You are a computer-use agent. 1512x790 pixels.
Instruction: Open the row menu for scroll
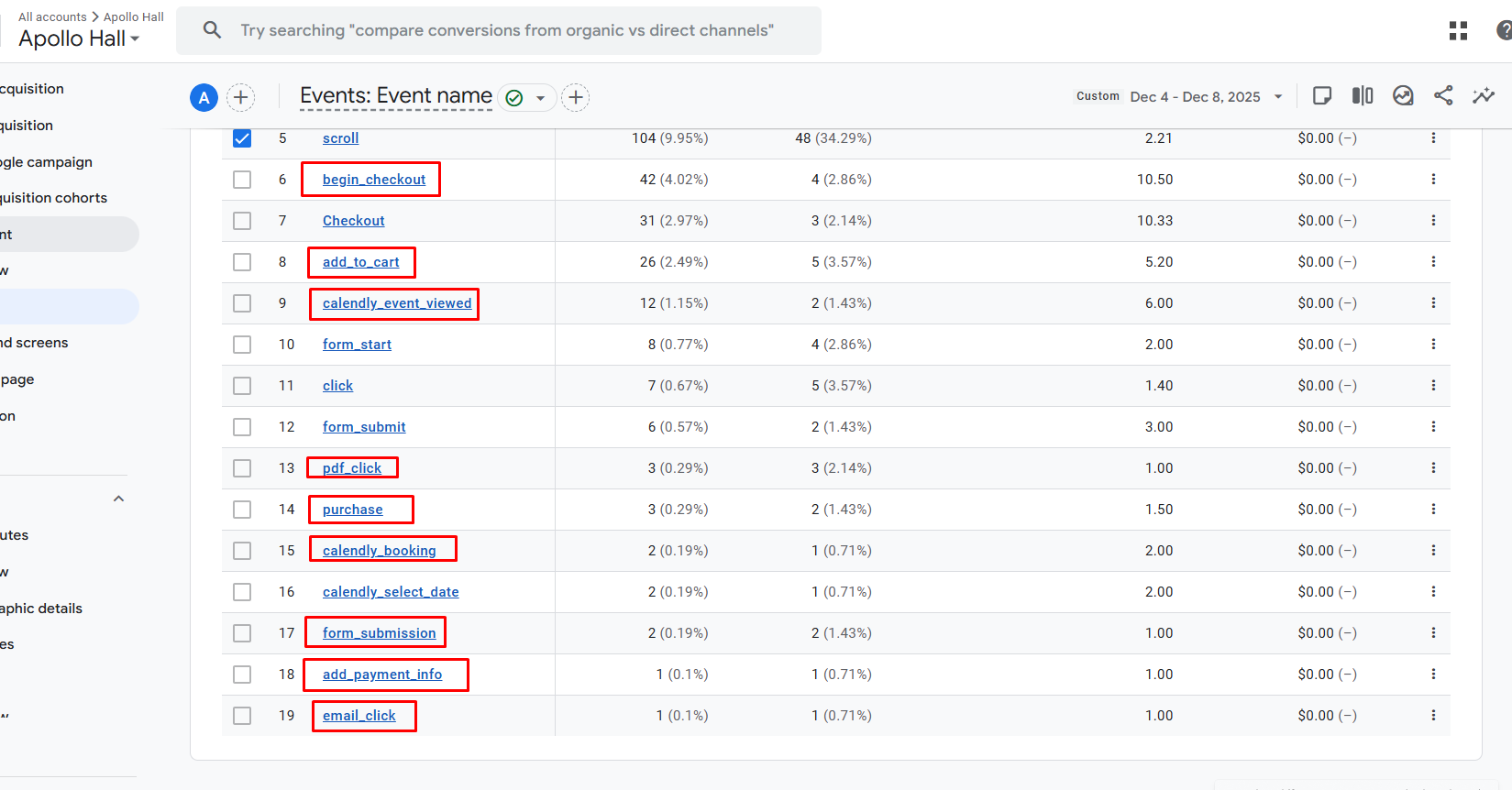coord(1433,138)
